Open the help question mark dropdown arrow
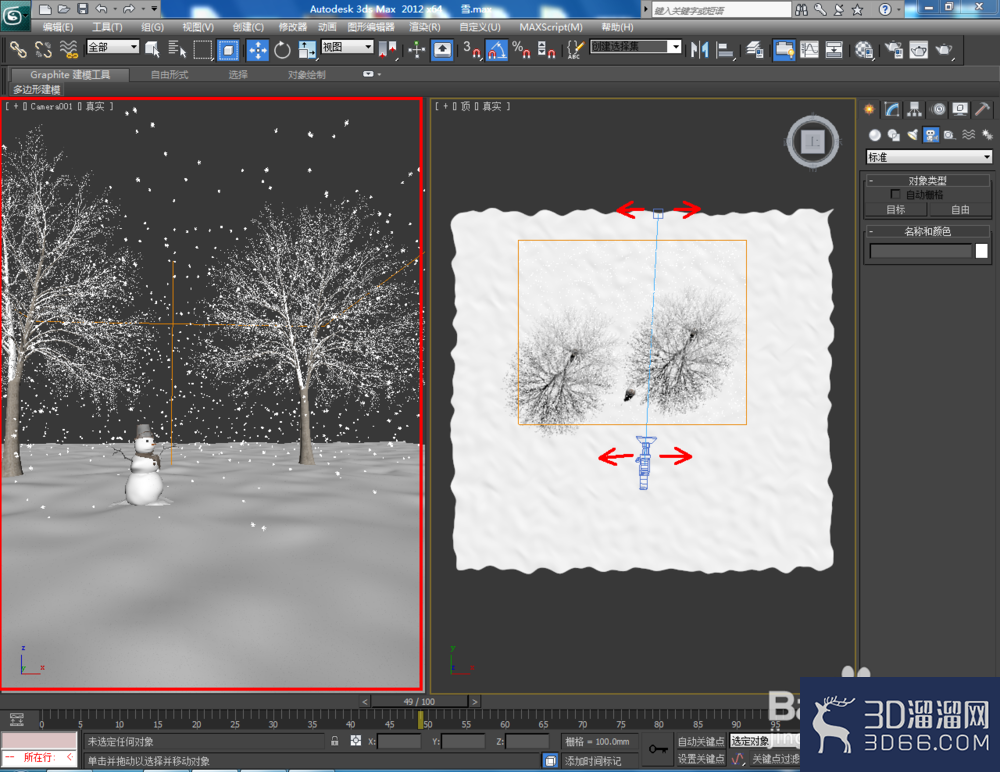Viewport: 1000px width, 772px height. click(x=899, y=9)
